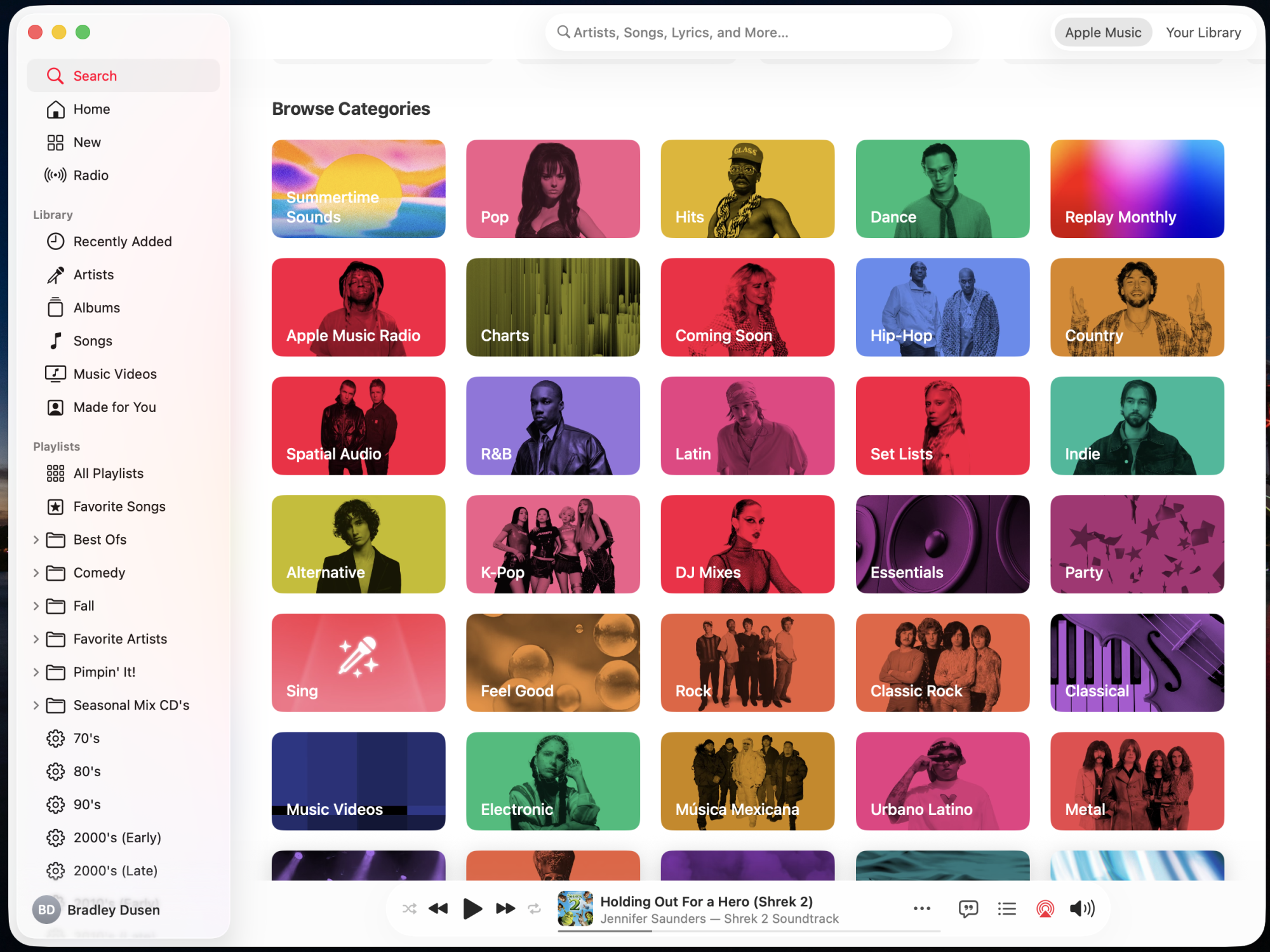Open the Hip-Hop category tile
Viewport: 1270px width, 952px height.
click(942, 307)
